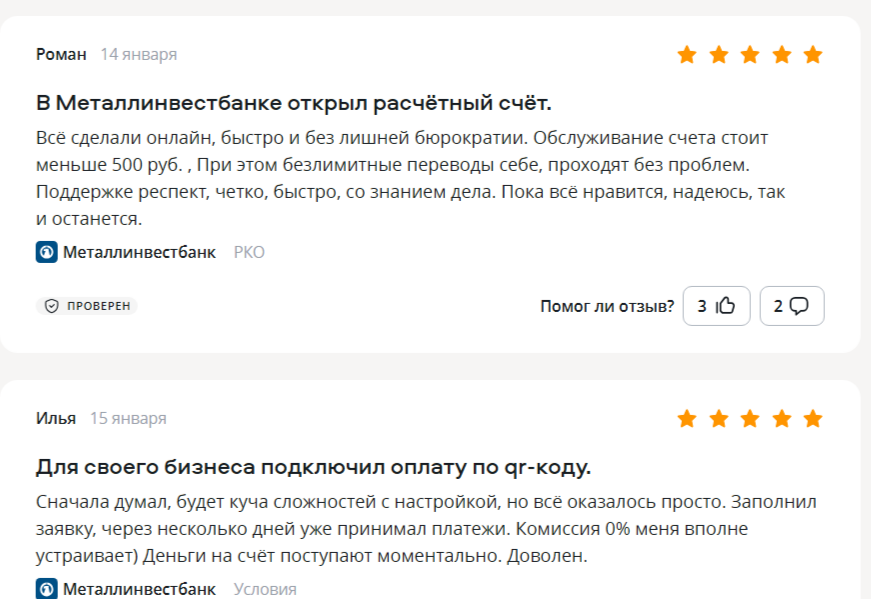Viewport: 871px width, 599px height.
Task: Click the Металлинвестбанк logo in Roman's review
Action: coord(46,252)
